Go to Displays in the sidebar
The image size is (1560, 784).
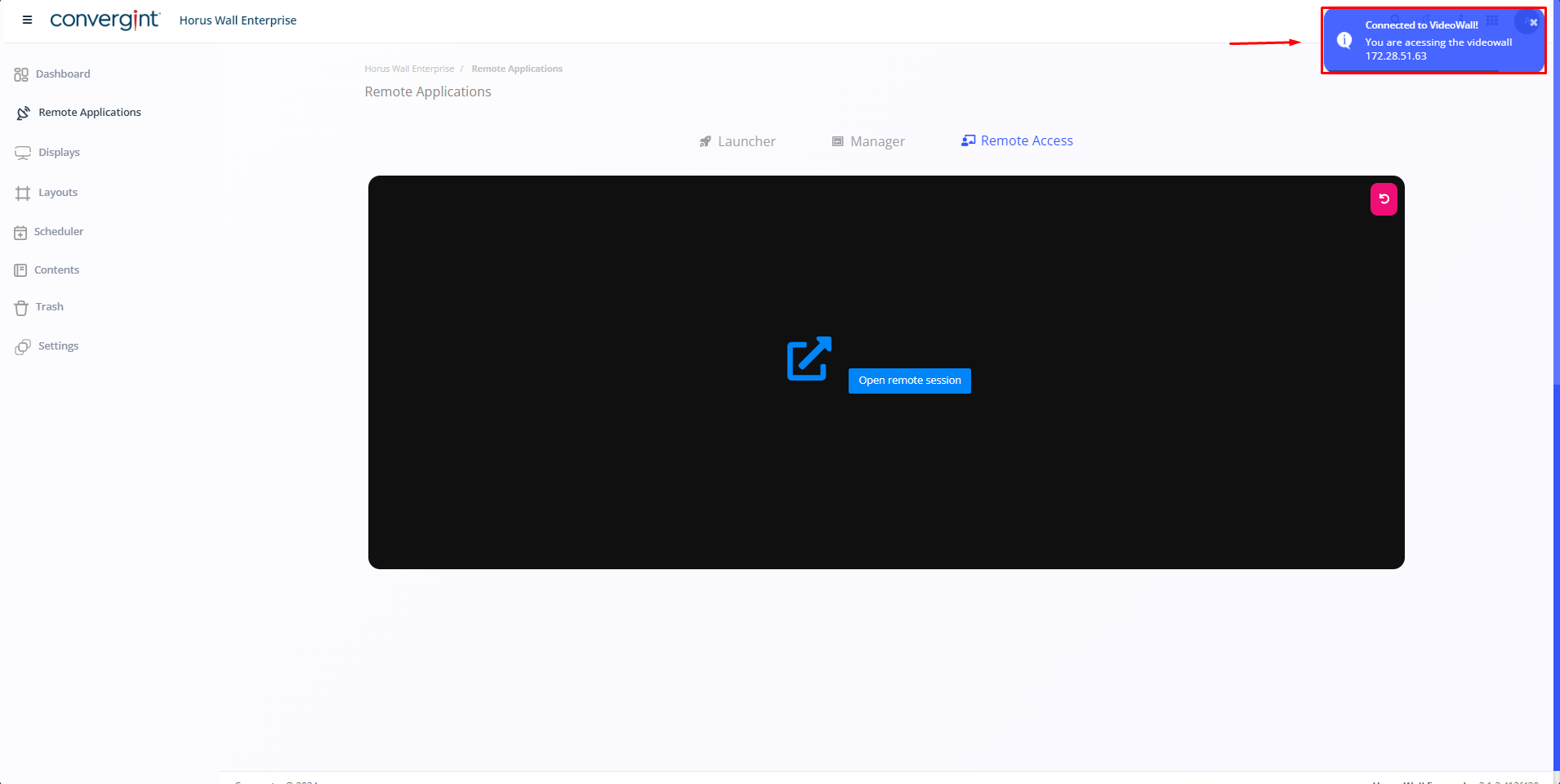point(59,153)
